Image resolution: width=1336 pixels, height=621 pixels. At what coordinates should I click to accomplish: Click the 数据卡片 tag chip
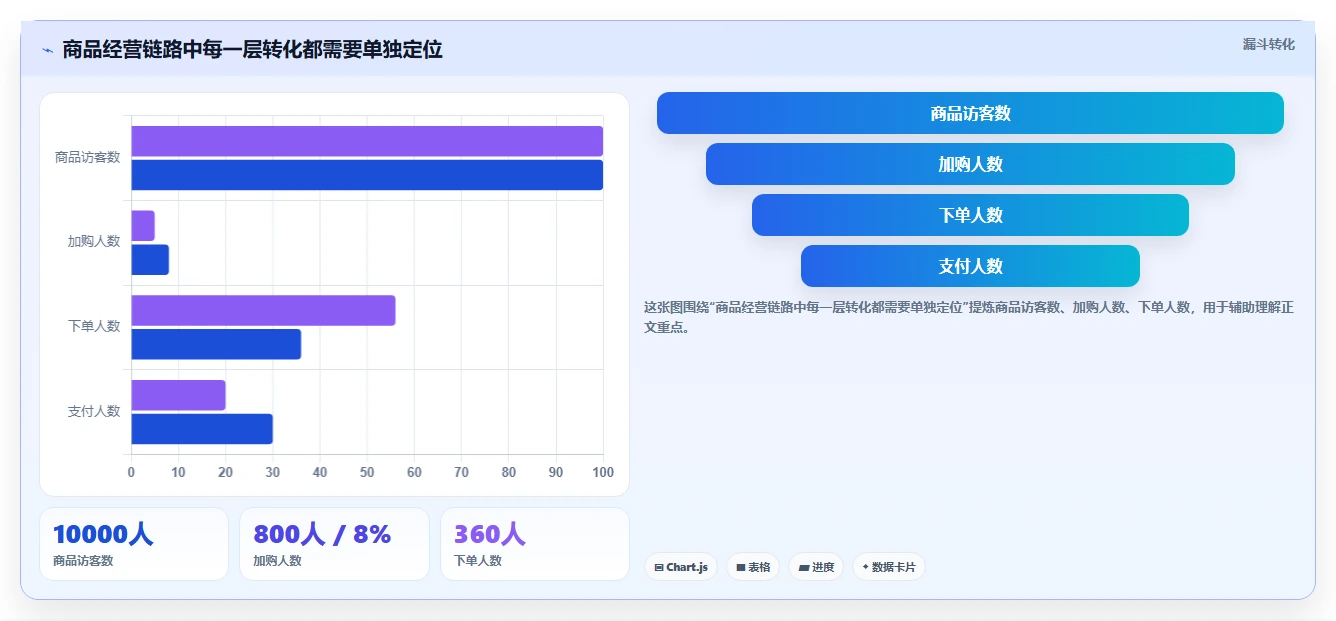pos(889,567)
